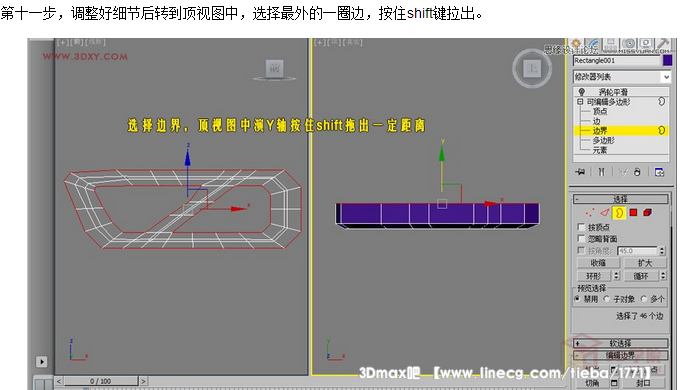Open the Create command panel tab
The height and width of the screenshot is (390, 680).
(576, 44)
